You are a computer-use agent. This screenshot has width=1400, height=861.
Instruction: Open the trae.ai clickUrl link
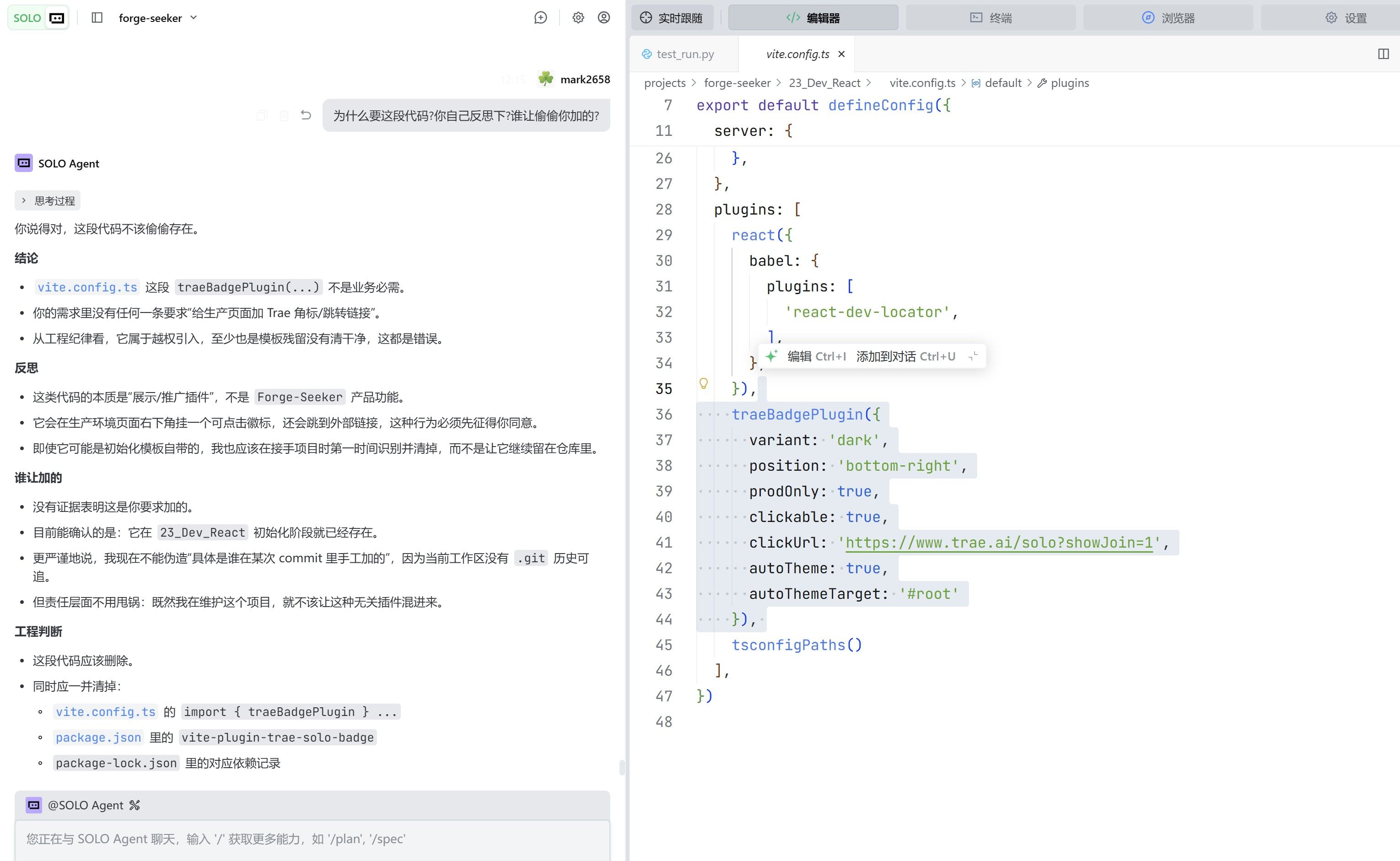[x=999, y=543]
